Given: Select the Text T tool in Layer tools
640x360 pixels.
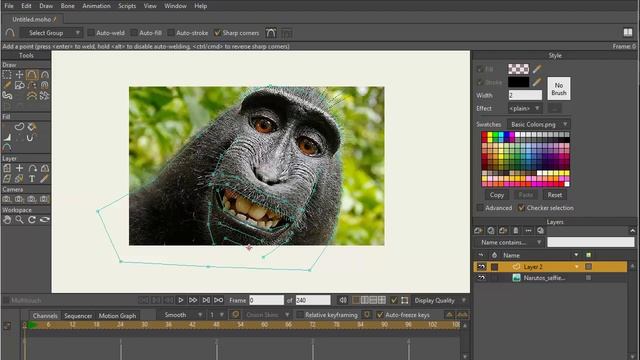Looking at the screenshot, I should 32,178.
